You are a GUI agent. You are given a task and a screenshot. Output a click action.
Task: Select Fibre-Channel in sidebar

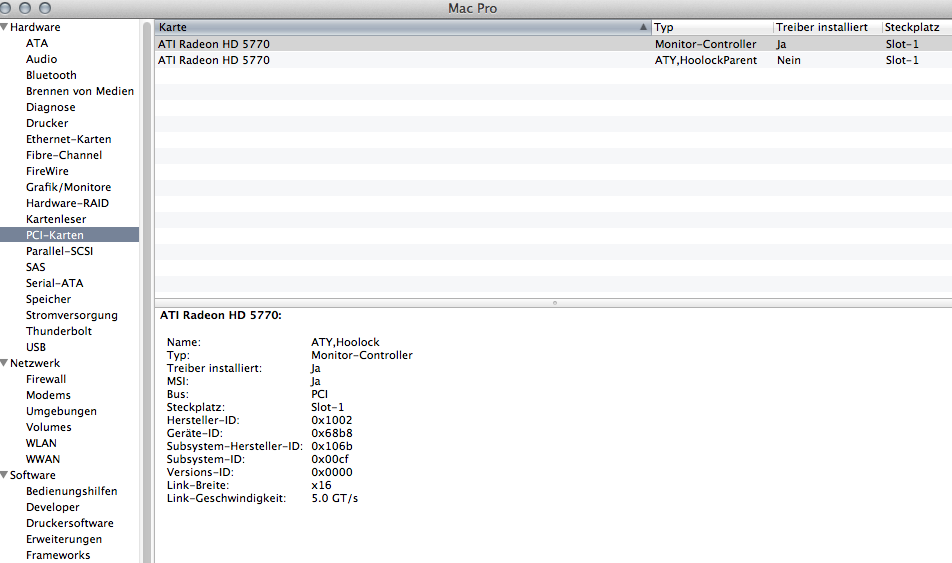tap(64, 155)
